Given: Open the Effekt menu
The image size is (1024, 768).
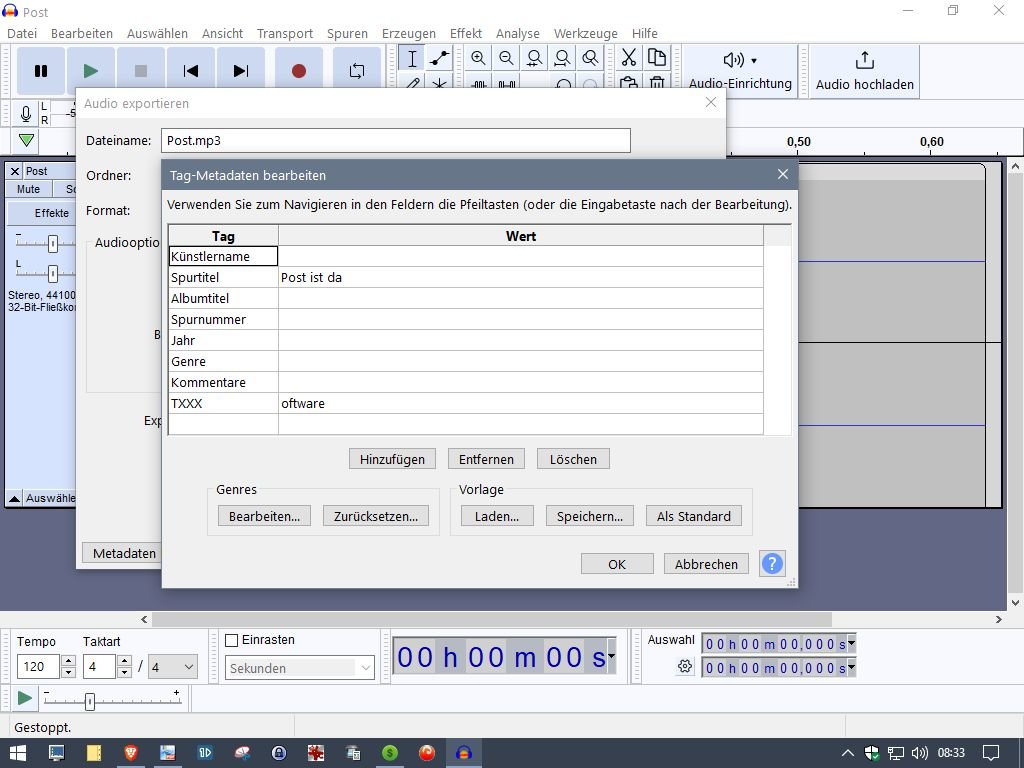Looking at the screenshot, I should 465,33.
